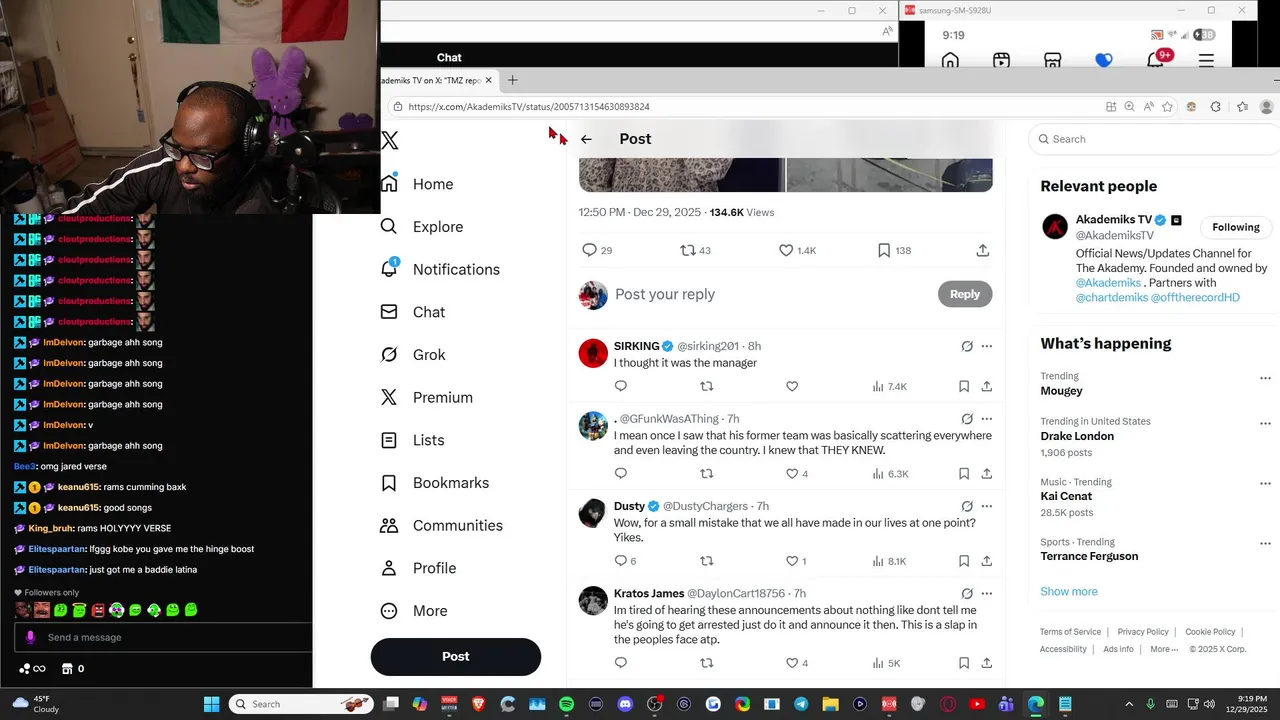This screenshot has height=720, width=1280.
Task: Open trending topic Drake London
Action: pos(1077,436)
